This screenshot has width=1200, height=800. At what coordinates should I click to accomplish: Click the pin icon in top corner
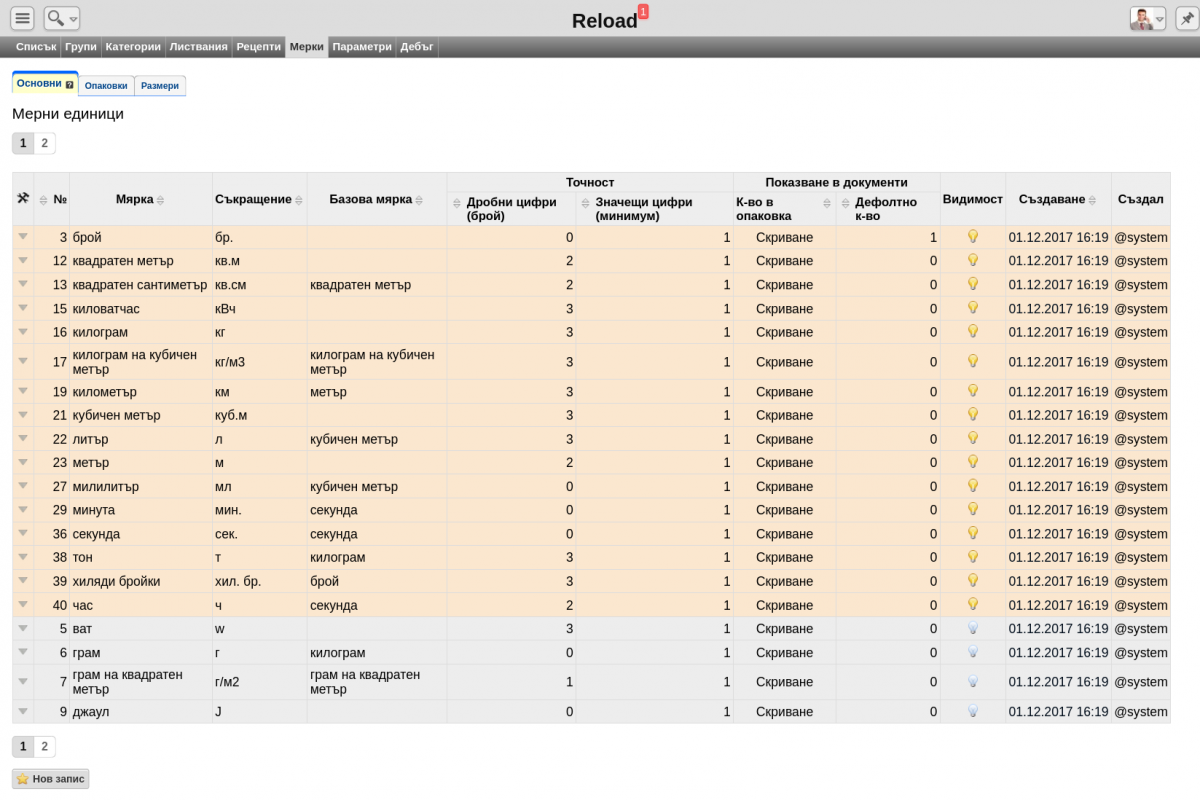tap(1185, 19)
